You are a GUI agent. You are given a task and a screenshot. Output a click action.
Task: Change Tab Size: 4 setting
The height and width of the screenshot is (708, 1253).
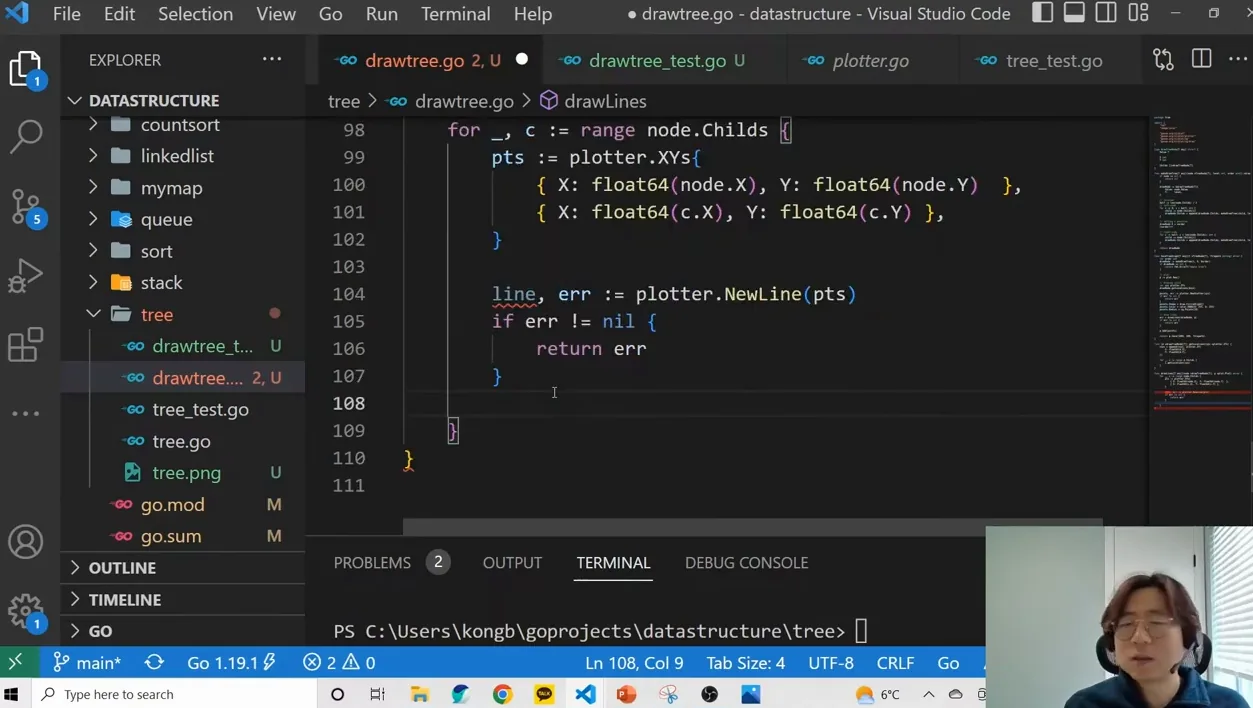746,662
